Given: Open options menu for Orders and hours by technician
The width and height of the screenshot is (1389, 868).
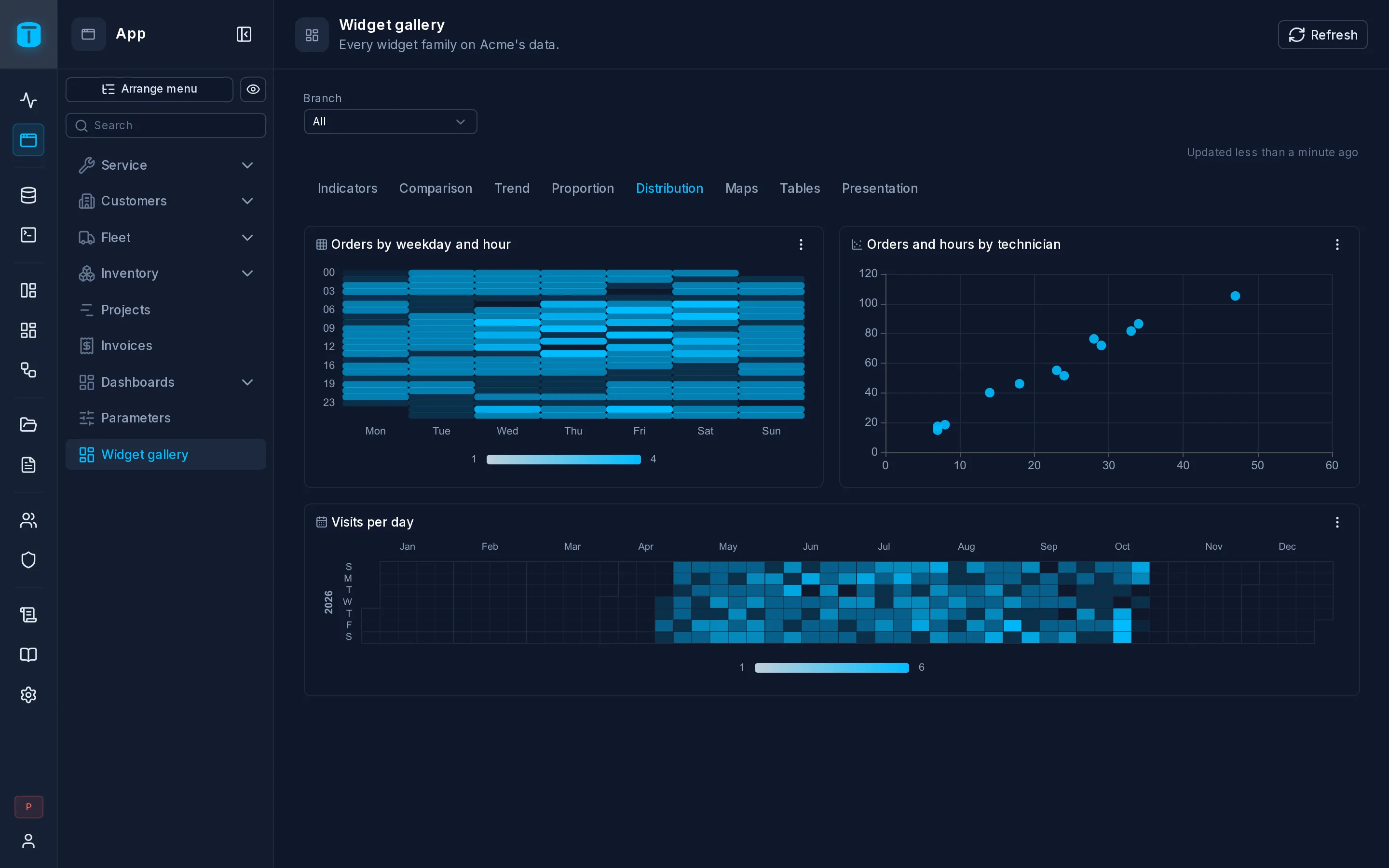Looking at the screenshot, I should click(1337, 244).
